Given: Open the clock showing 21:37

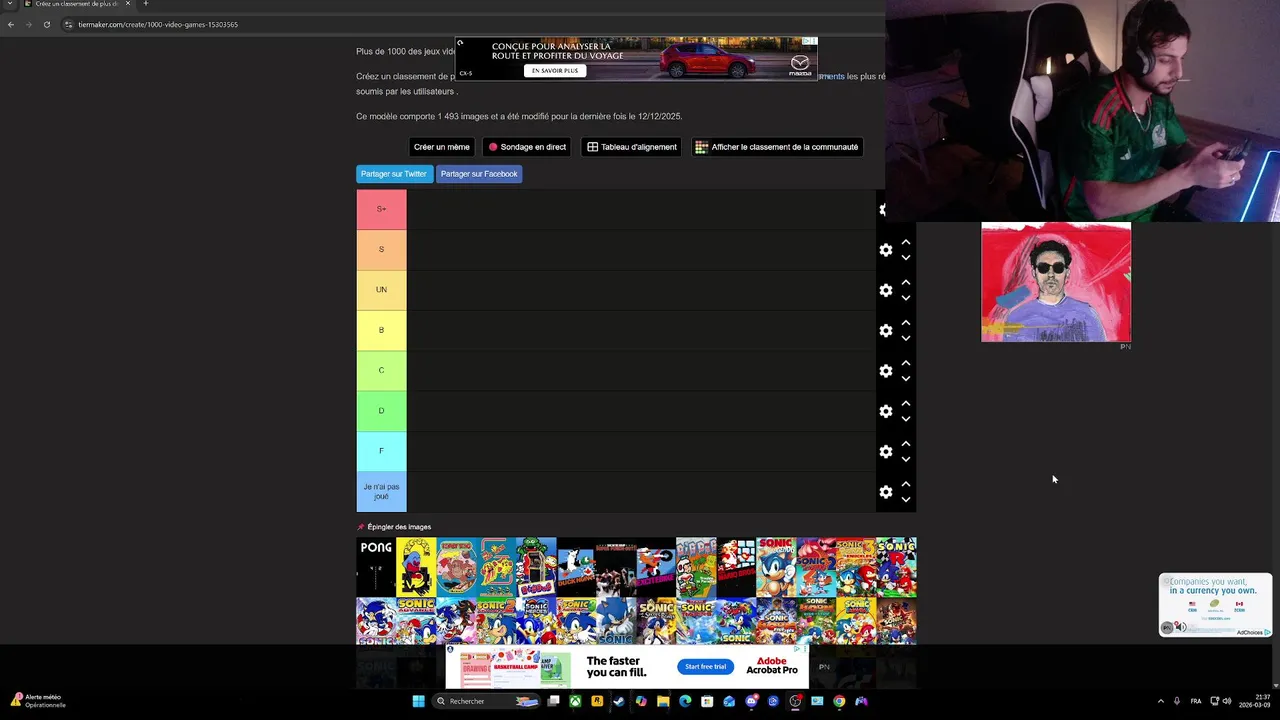Looking at the screenshot, I should click(1256, 701).
